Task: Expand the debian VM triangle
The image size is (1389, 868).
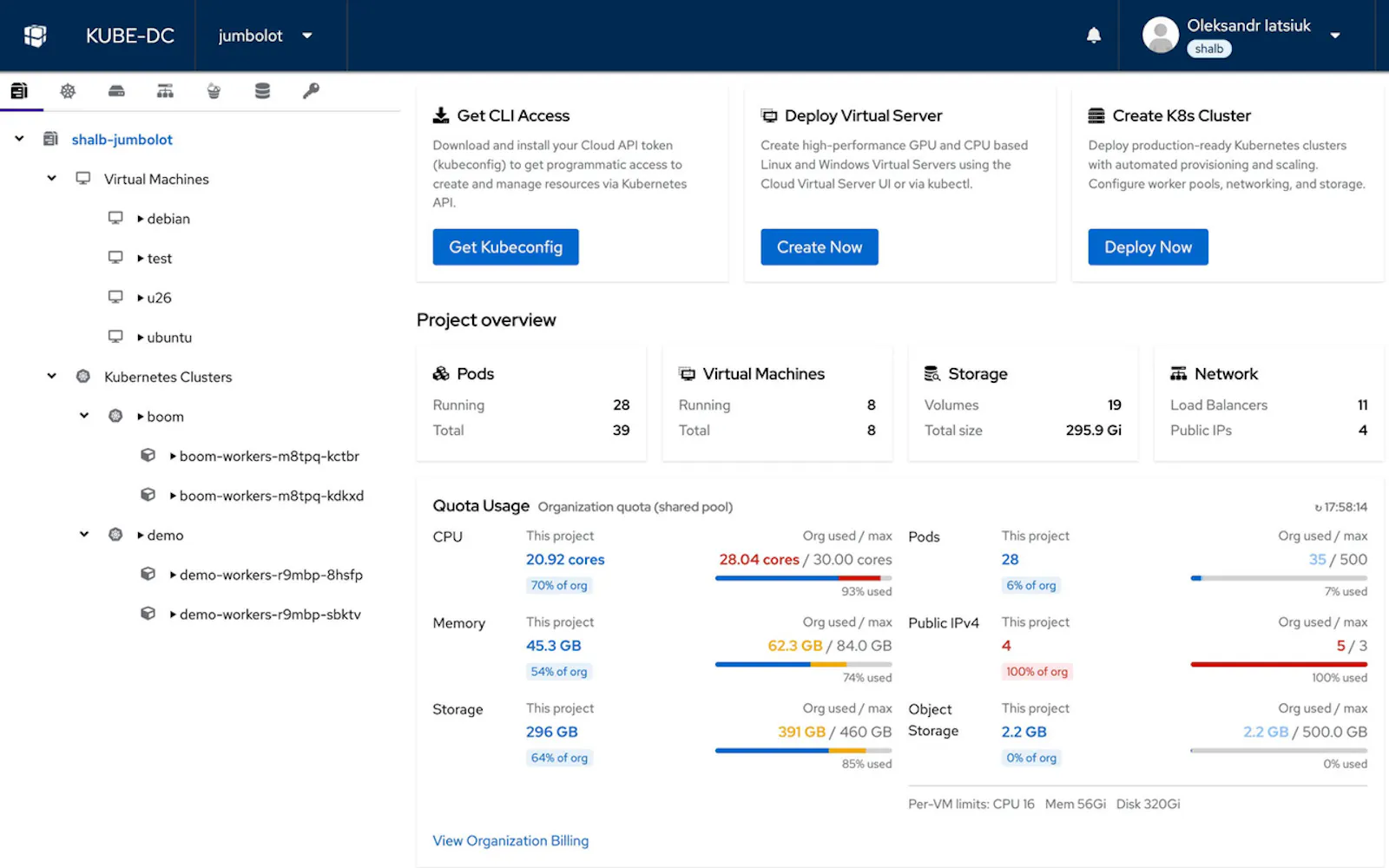Action: 141,219
